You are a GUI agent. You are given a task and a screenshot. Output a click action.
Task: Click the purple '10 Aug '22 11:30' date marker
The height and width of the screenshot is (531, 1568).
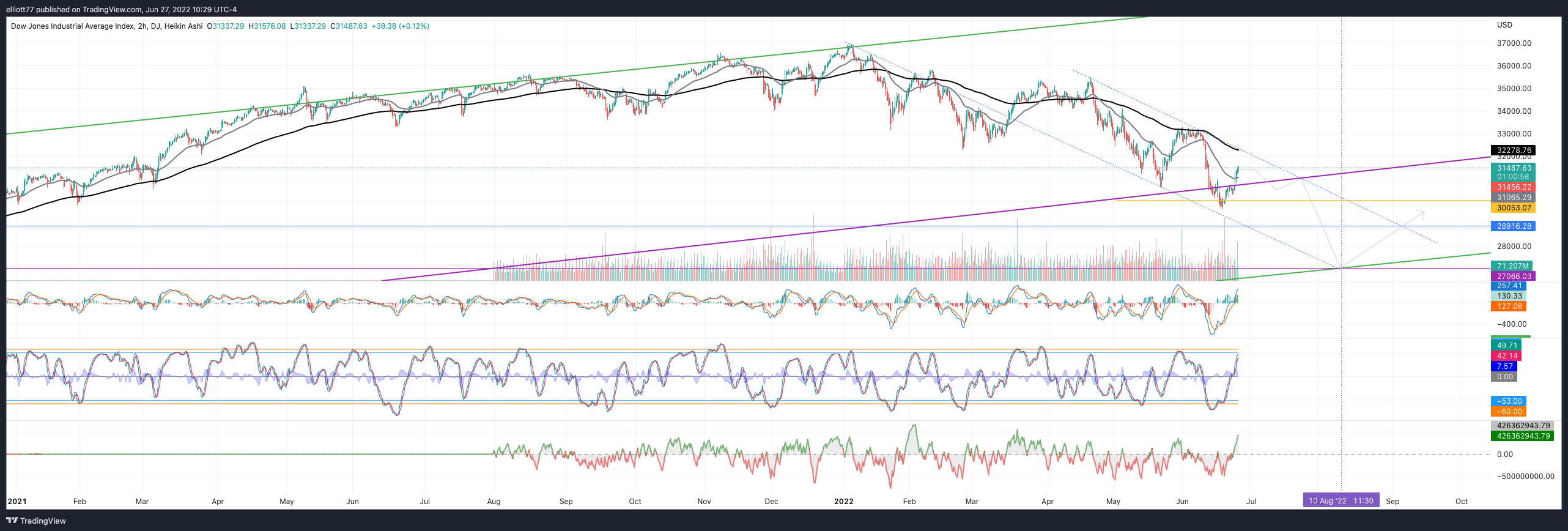click(x=1341, y=501)
